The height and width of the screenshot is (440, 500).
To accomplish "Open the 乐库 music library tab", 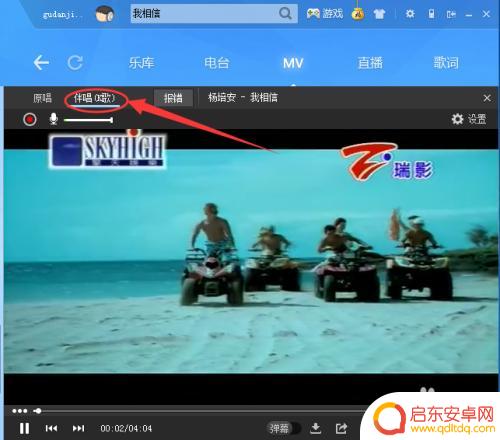I will click(141, 63).
